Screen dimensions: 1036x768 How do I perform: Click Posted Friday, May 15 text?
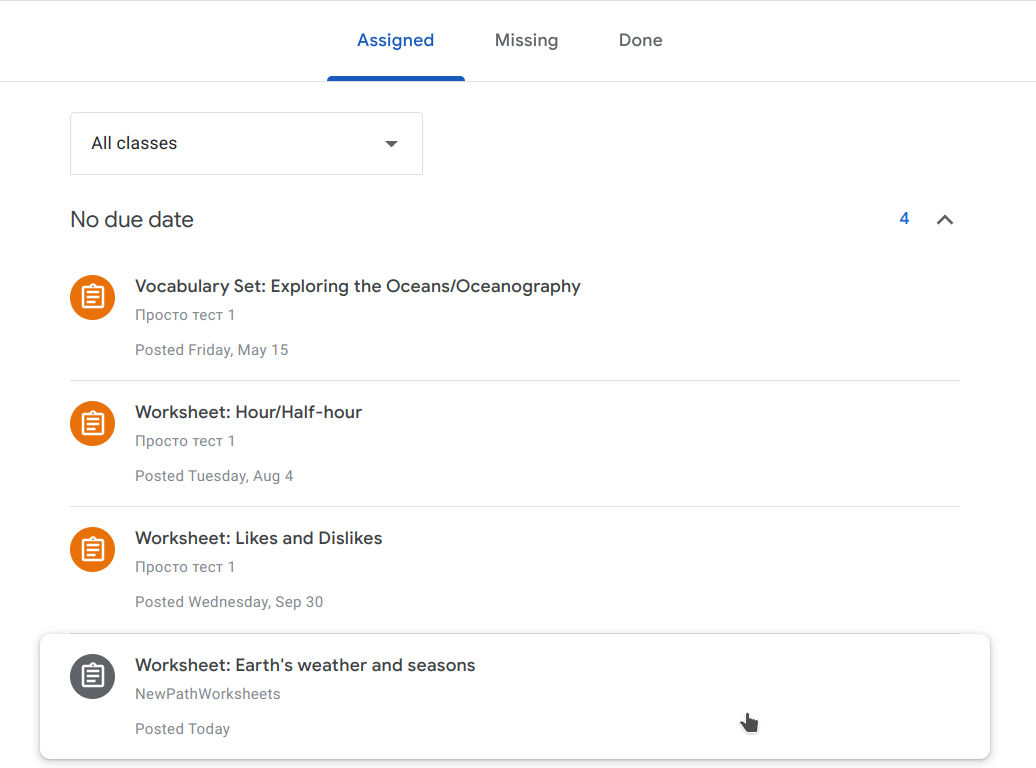[211, 350]
